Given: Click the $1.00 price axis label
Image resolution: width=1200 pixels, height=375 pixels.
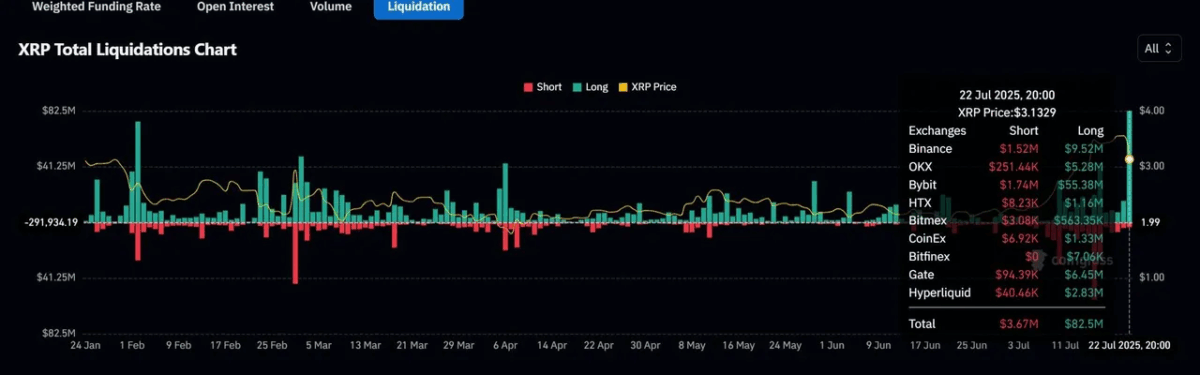Looking at the screenshot, I should tap(1151, 277).
